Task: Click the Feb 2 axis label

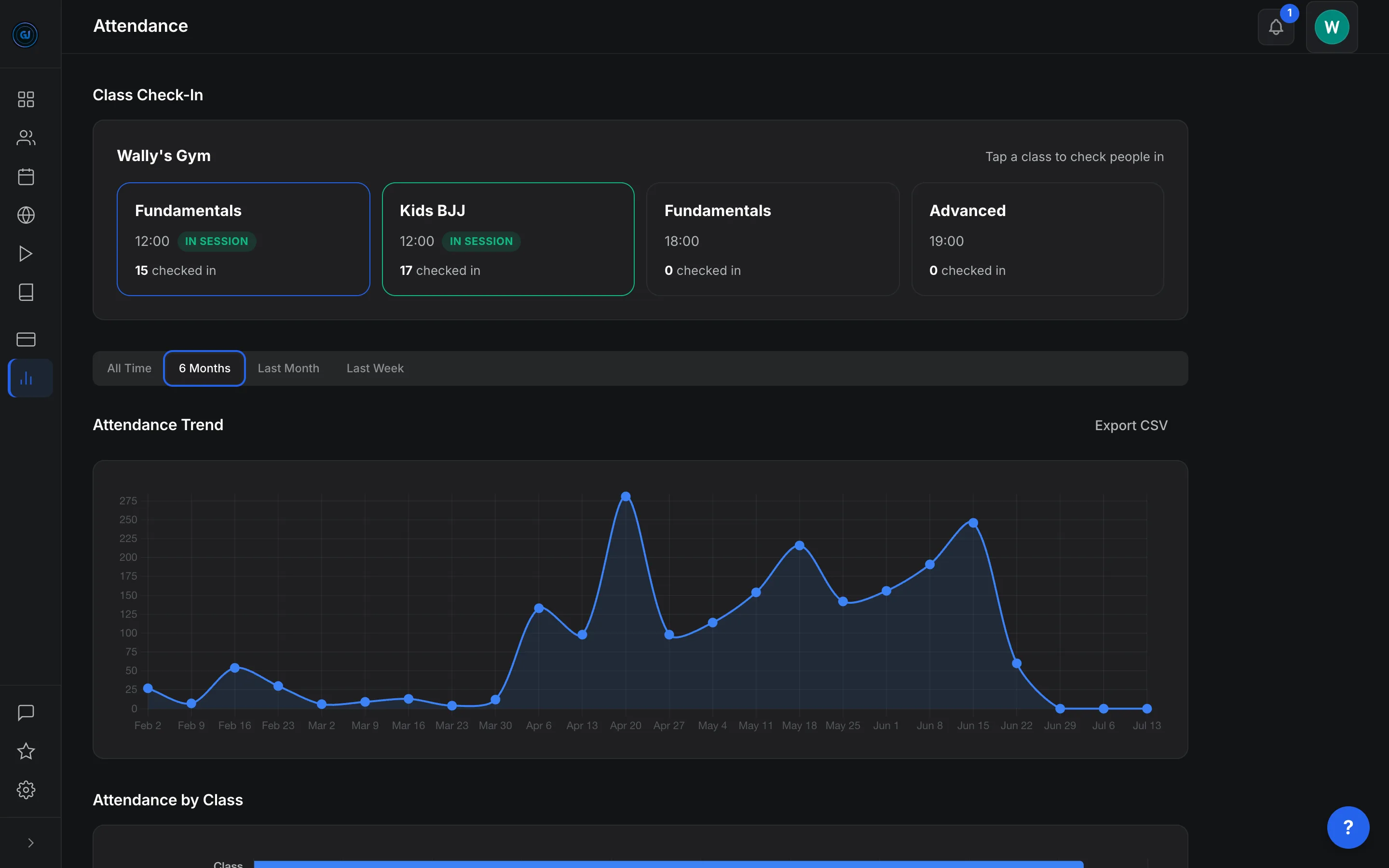Action: coord(148,725)
